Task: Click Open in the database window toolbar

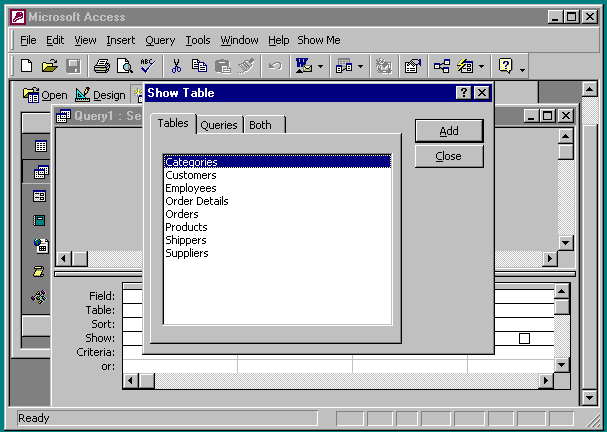Action: click(45, 95)
